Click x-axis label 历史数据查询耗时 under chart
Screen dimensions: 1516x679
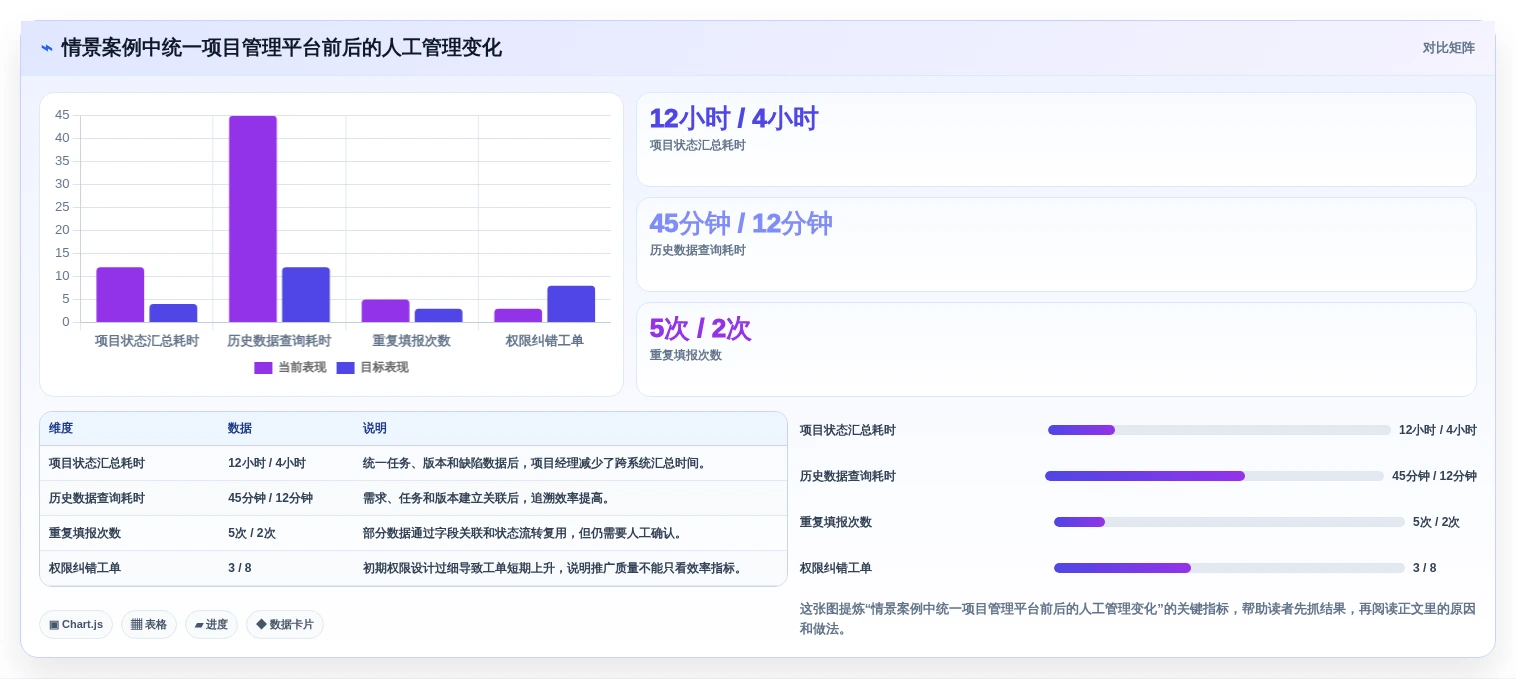tap(279, 341)
